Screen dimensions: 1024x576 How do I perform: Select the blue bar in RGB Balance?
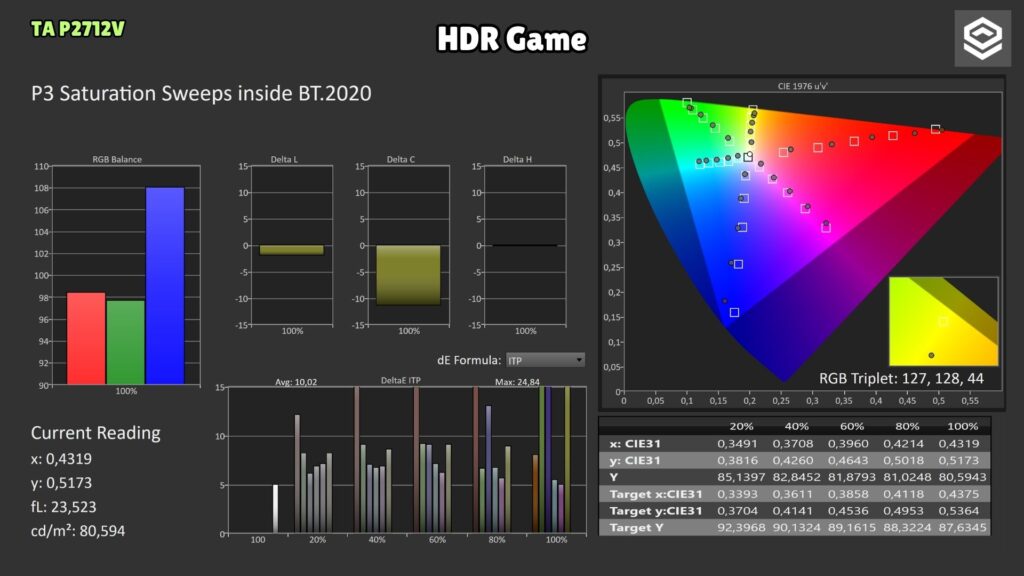[165, 286]
